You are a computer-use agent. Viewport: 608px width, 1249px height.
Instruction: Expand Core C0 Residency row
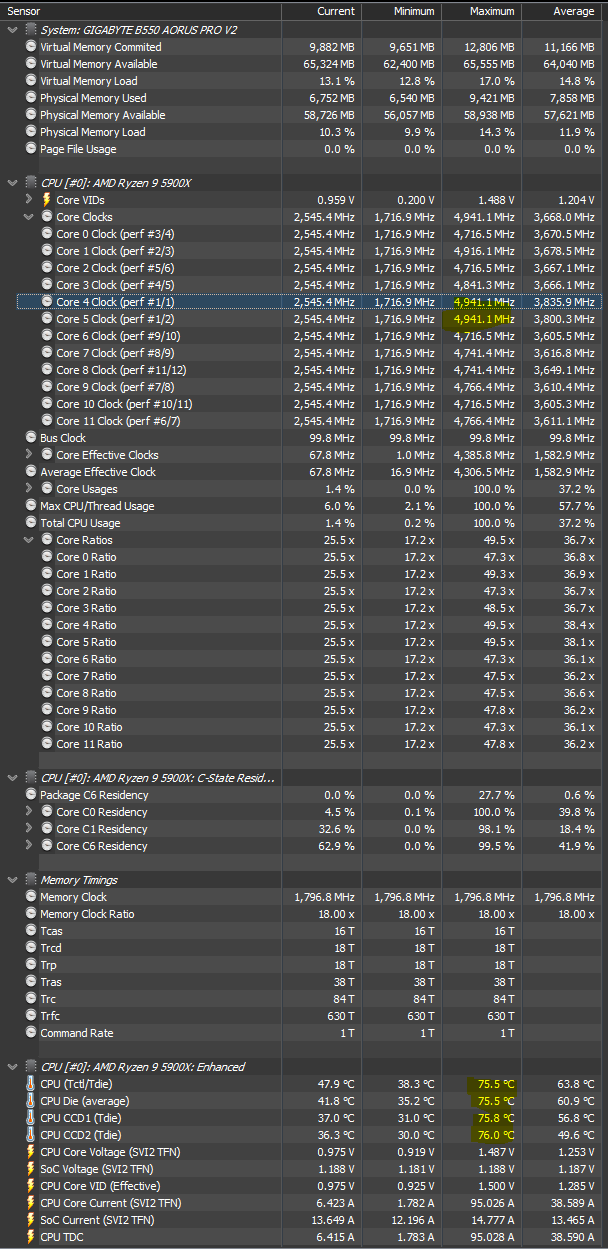29,812
